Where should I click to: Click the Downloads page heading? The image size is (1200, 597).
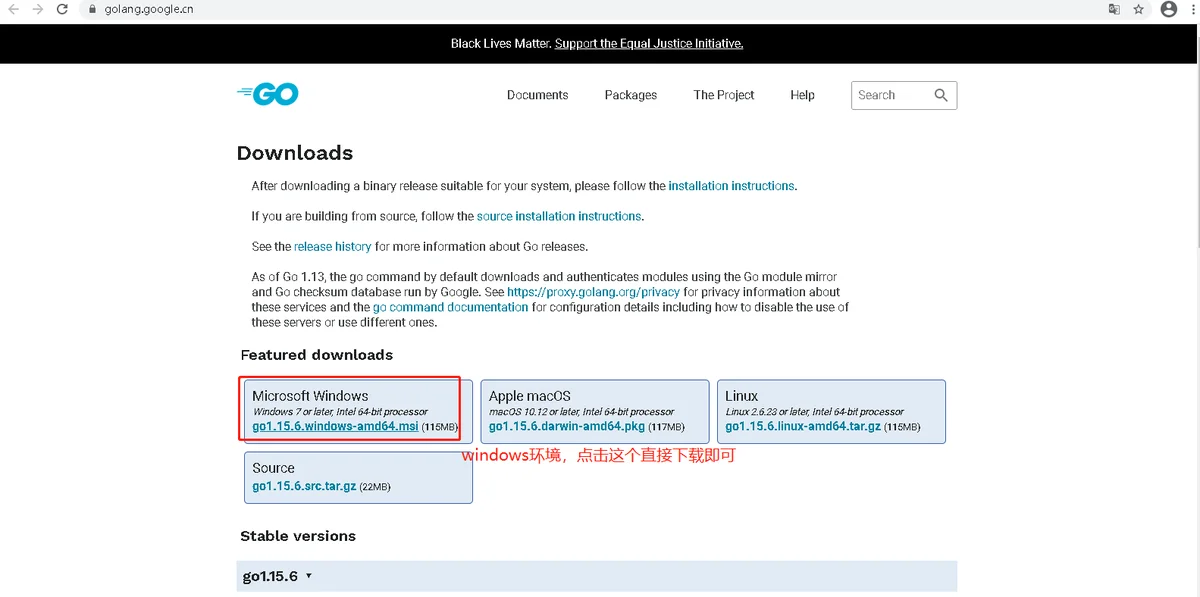click(x=295, y=153)
